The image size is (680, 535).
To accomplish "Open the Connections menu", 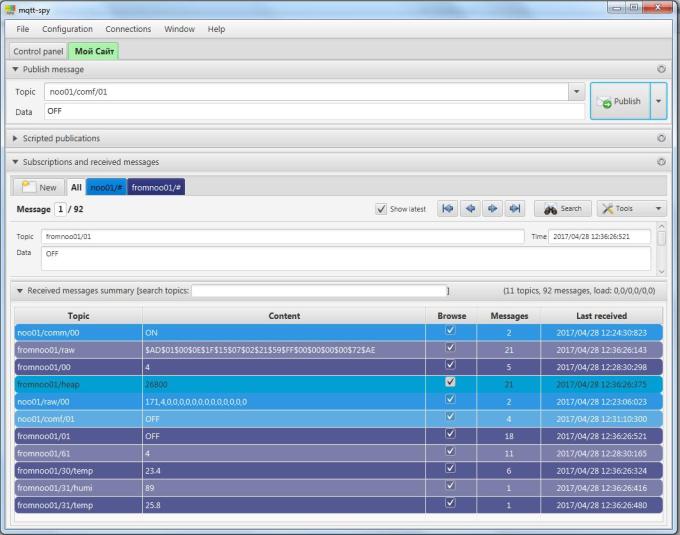I will coord(128,29).
